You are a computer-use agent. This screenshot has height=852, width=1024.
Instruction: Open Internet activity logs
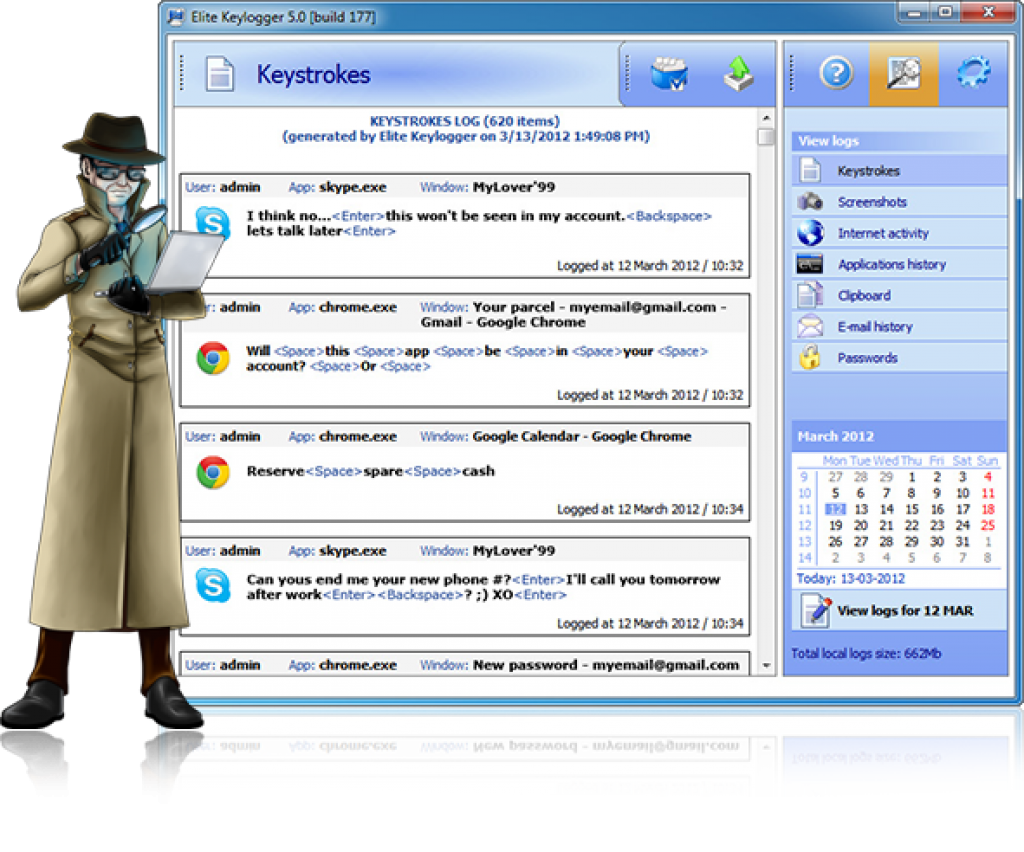899,233
